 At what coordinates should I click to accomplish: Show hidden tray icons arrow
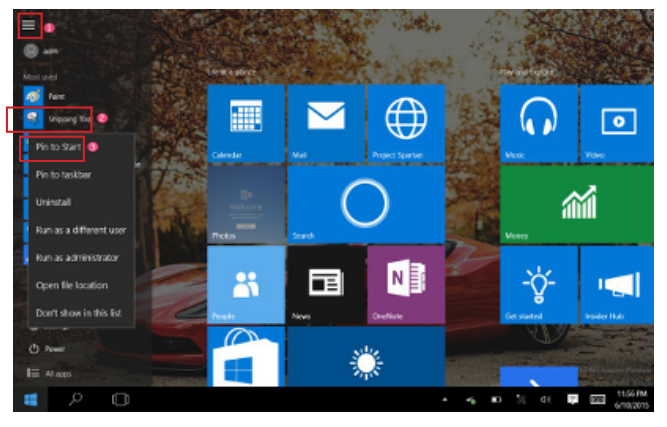pos(445,399)
